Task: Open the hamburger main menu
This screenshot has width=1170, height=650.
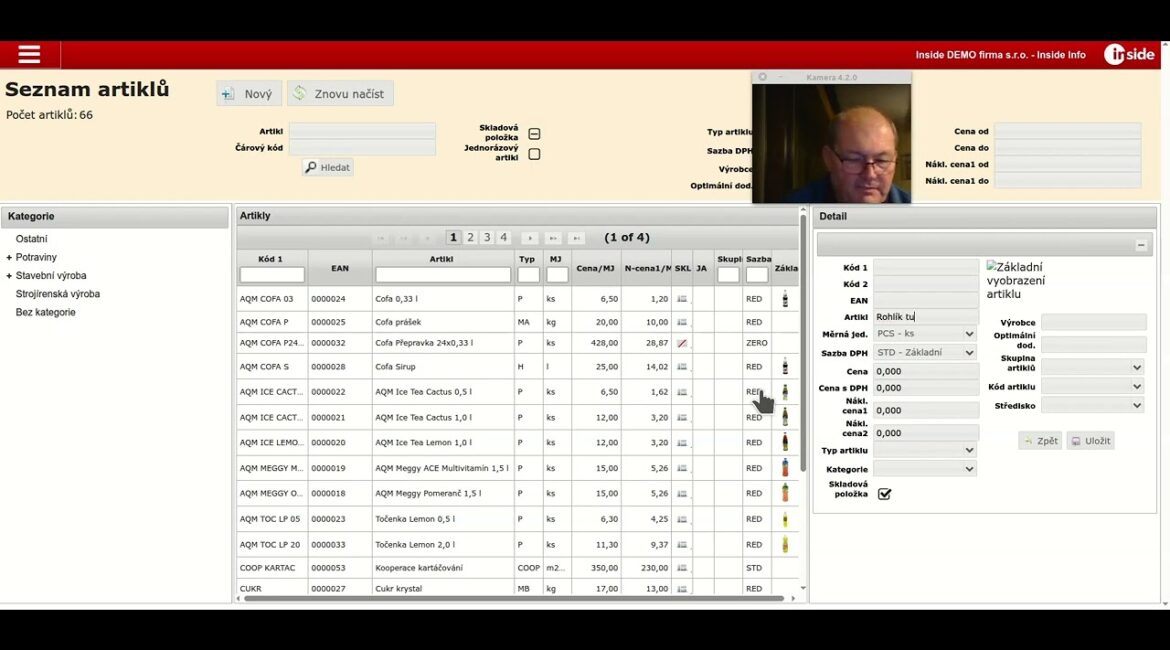Action: pos(29,55)
